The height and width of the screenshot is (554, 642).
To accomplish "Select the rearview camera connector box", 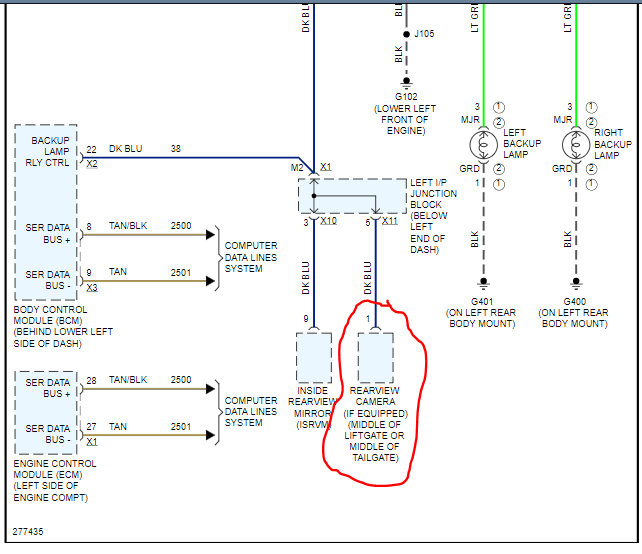I will (x=376, y=357).
